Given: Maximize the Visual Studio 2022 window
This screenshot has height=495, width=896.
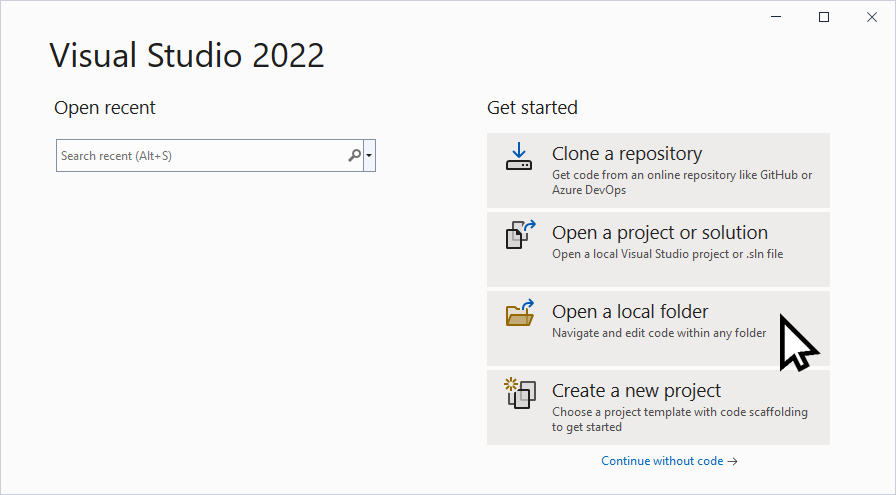Looking at the screenshot, I should click(x=824, y=17).
